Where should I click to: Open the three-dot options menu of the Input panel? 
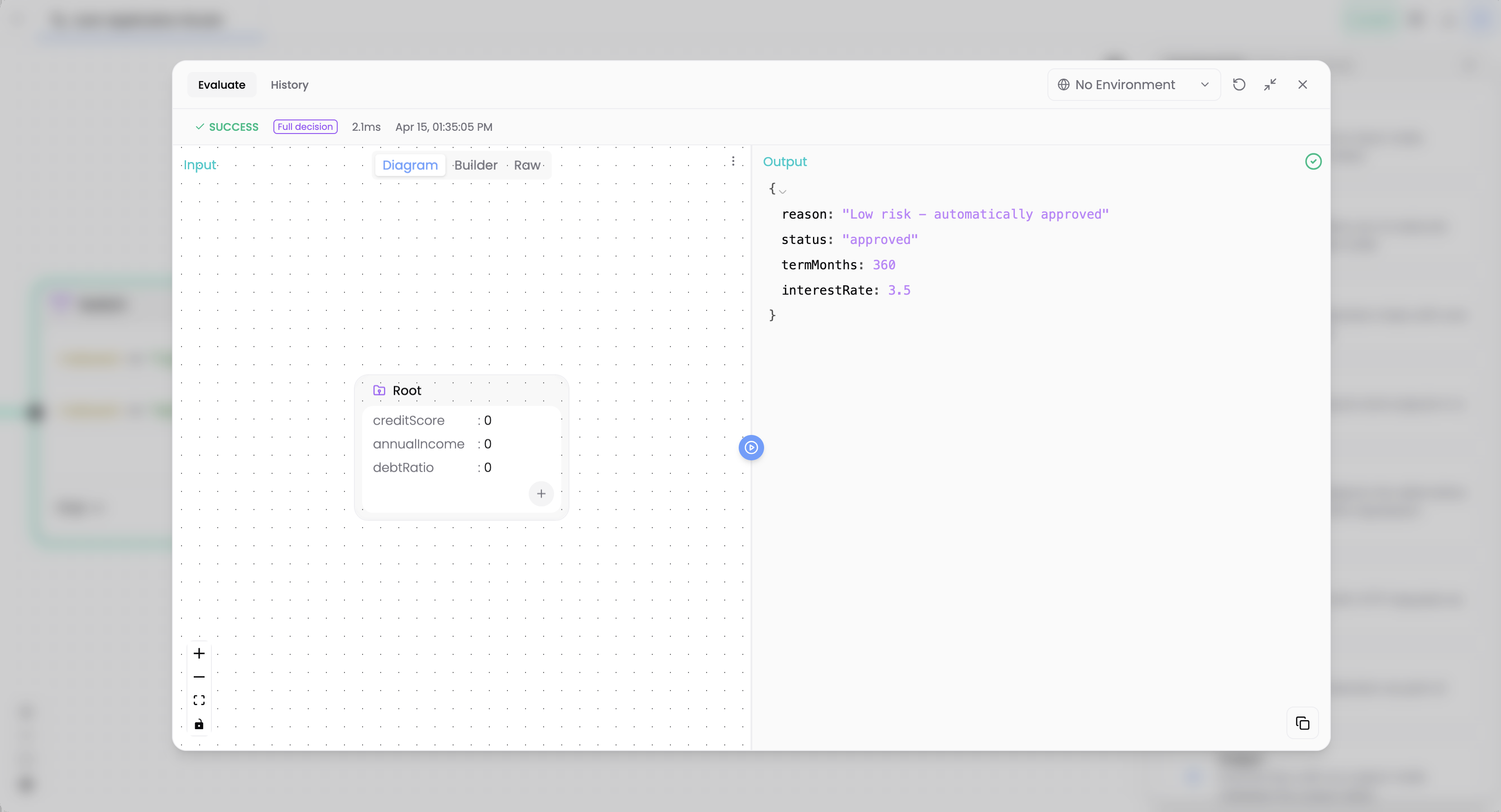[x=733, y=161]
